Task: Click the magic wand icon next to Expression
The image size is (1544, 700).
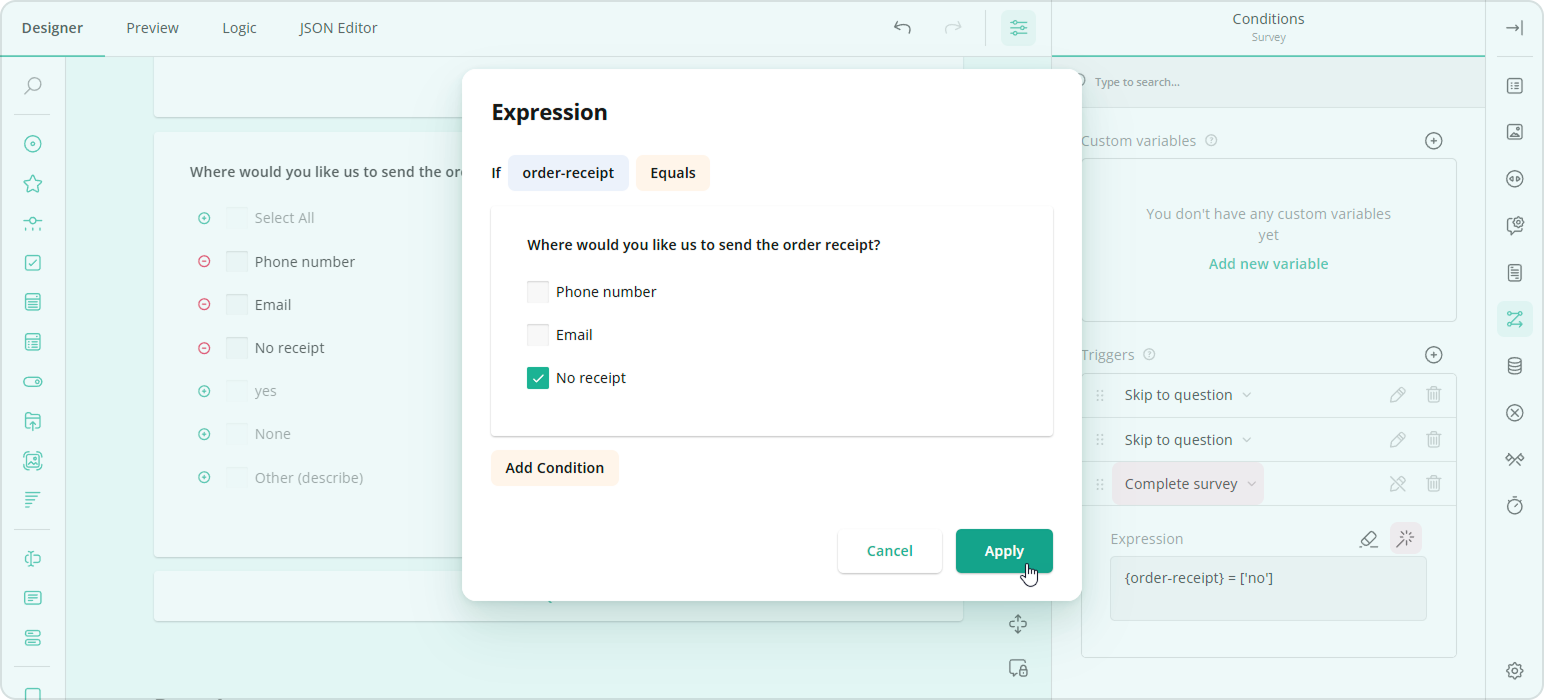Action: click(1405, 538)
